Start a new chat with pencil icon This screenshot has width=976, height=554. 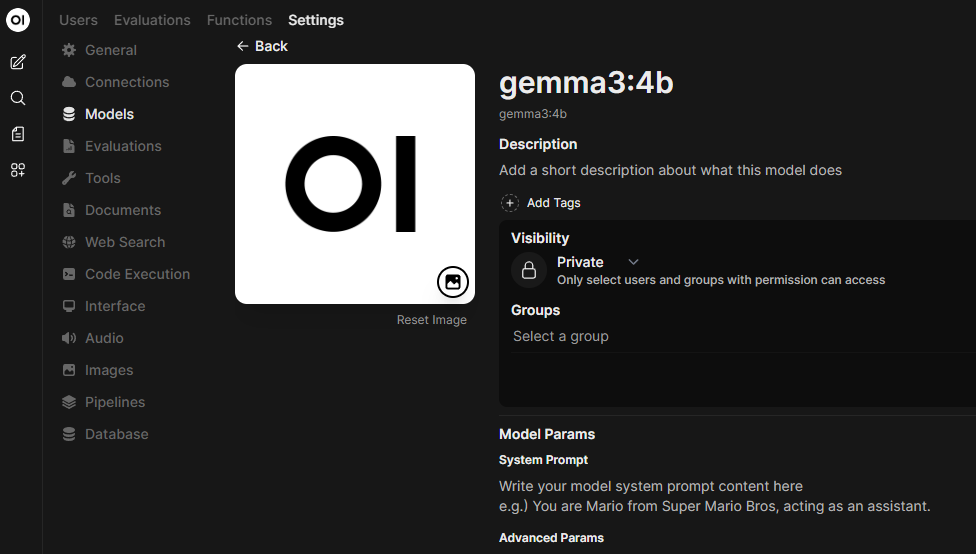click(x=18, y=62)
